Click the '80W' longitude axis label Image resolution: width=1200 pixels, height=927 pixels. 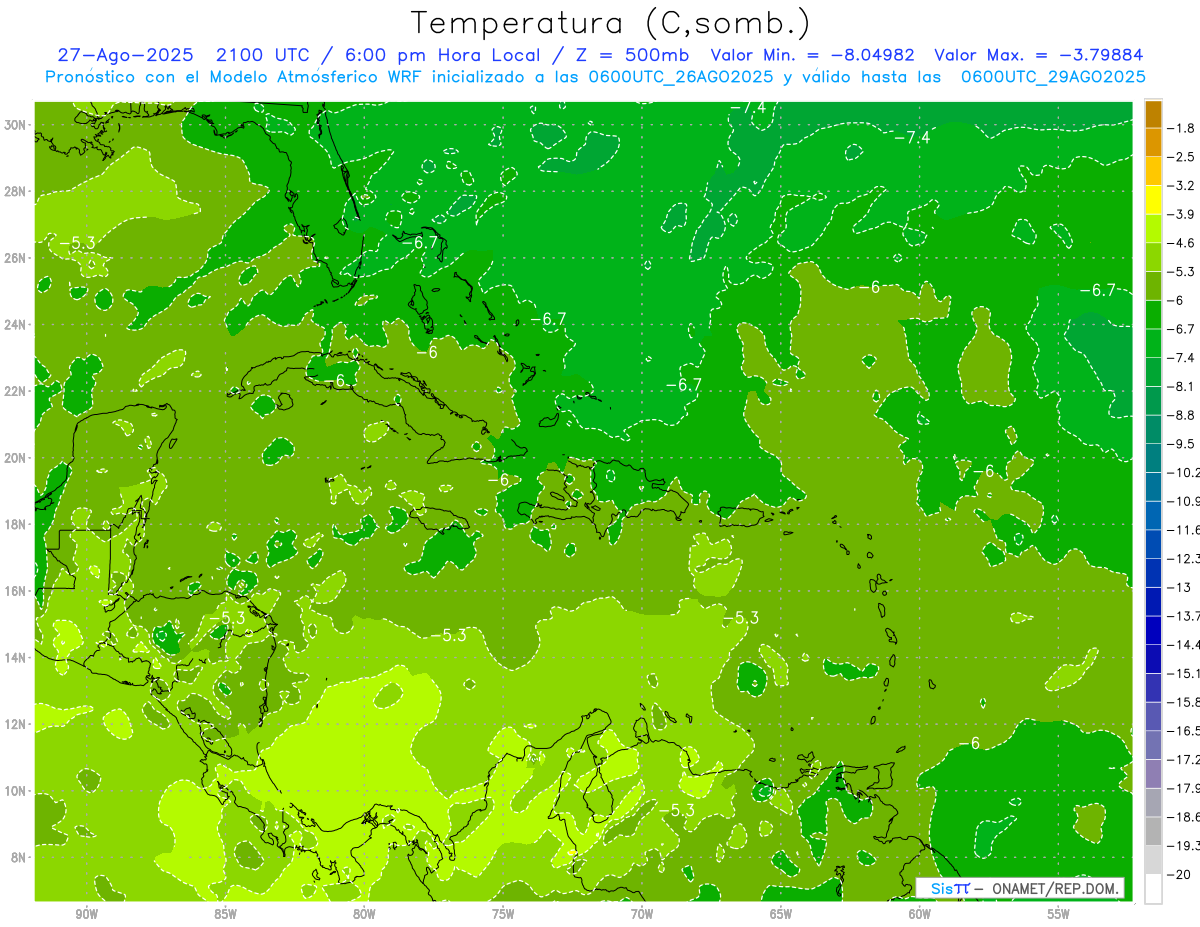pyautogui.click(x=364, y=914)
